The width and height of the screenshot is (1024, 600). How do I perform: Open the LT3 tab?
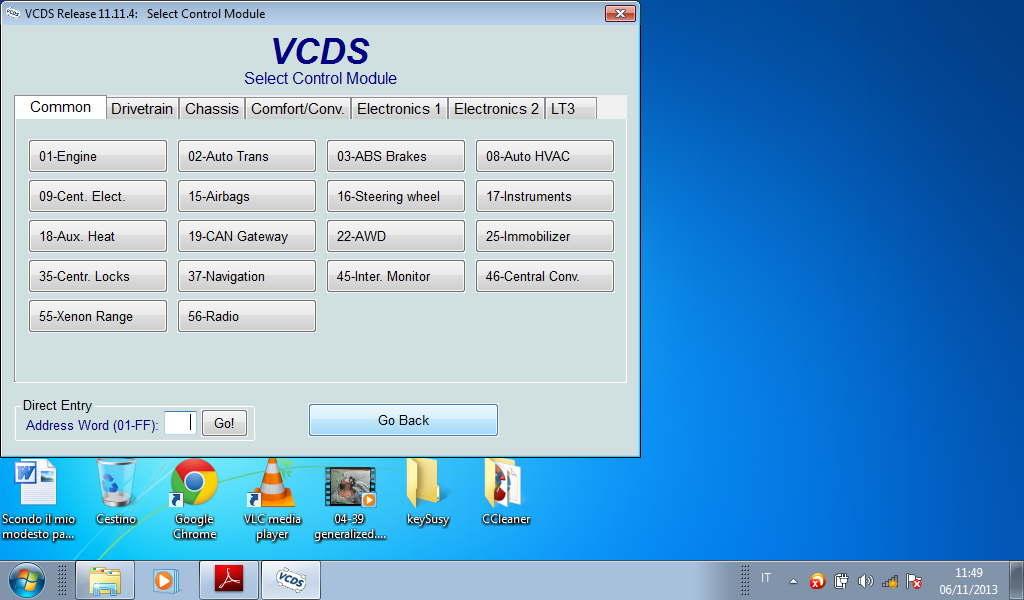[570, 108]
